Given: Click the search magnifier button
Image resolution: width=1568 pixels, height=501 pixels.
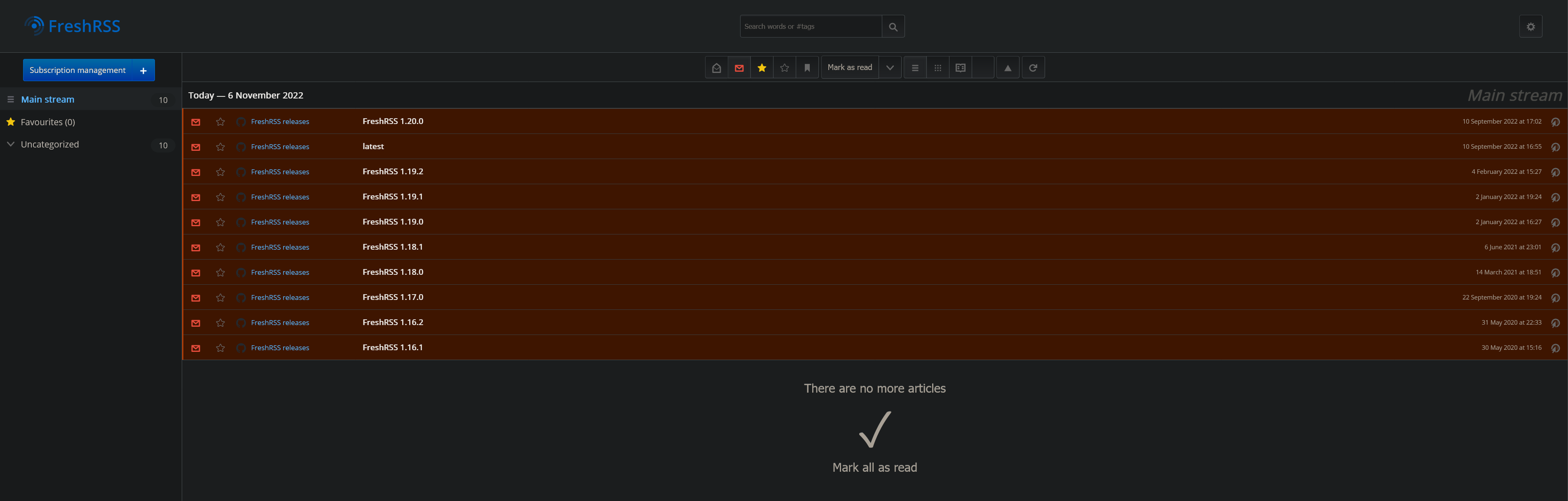Looking at the screenshot, I should [892, 27].
